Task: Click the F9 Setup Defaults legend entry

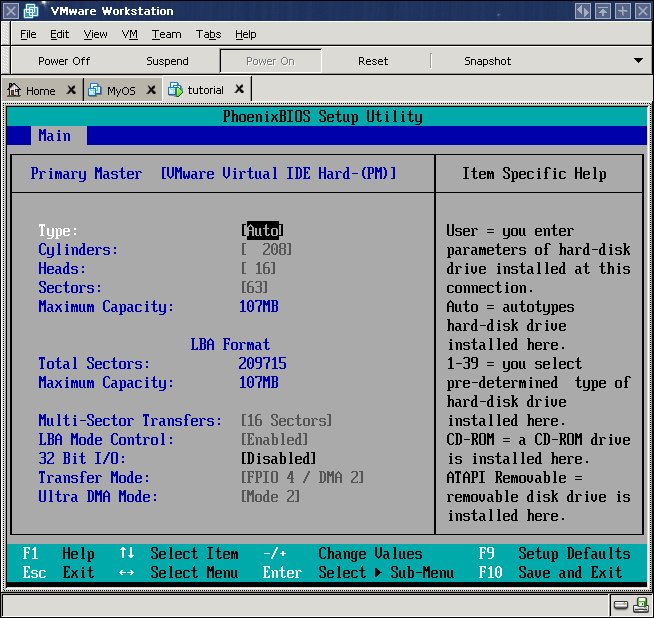Action: pos(554,553)
